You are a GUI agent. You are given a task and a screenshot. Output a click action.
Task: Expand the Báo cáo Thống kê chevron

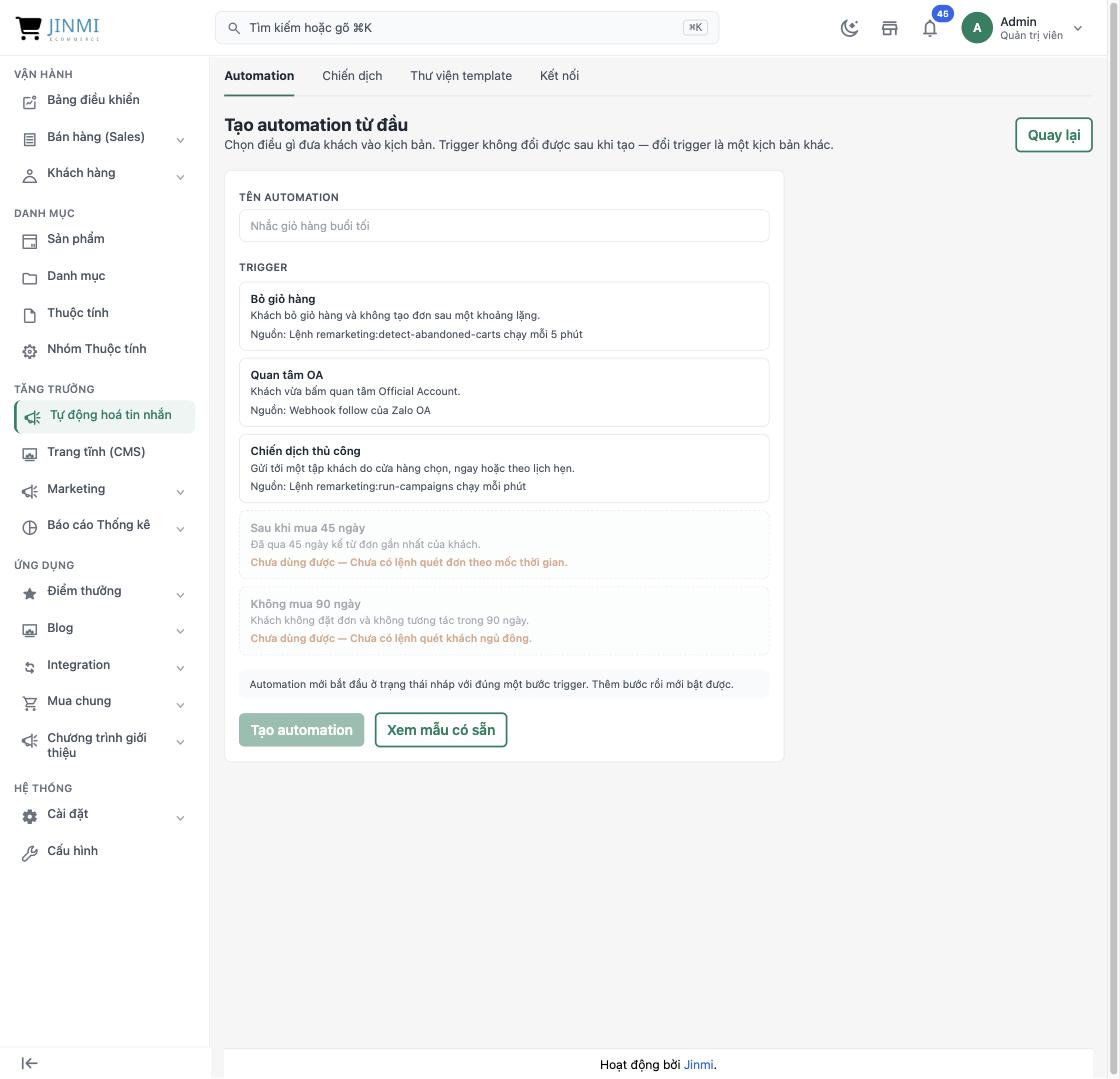point(181,528)
